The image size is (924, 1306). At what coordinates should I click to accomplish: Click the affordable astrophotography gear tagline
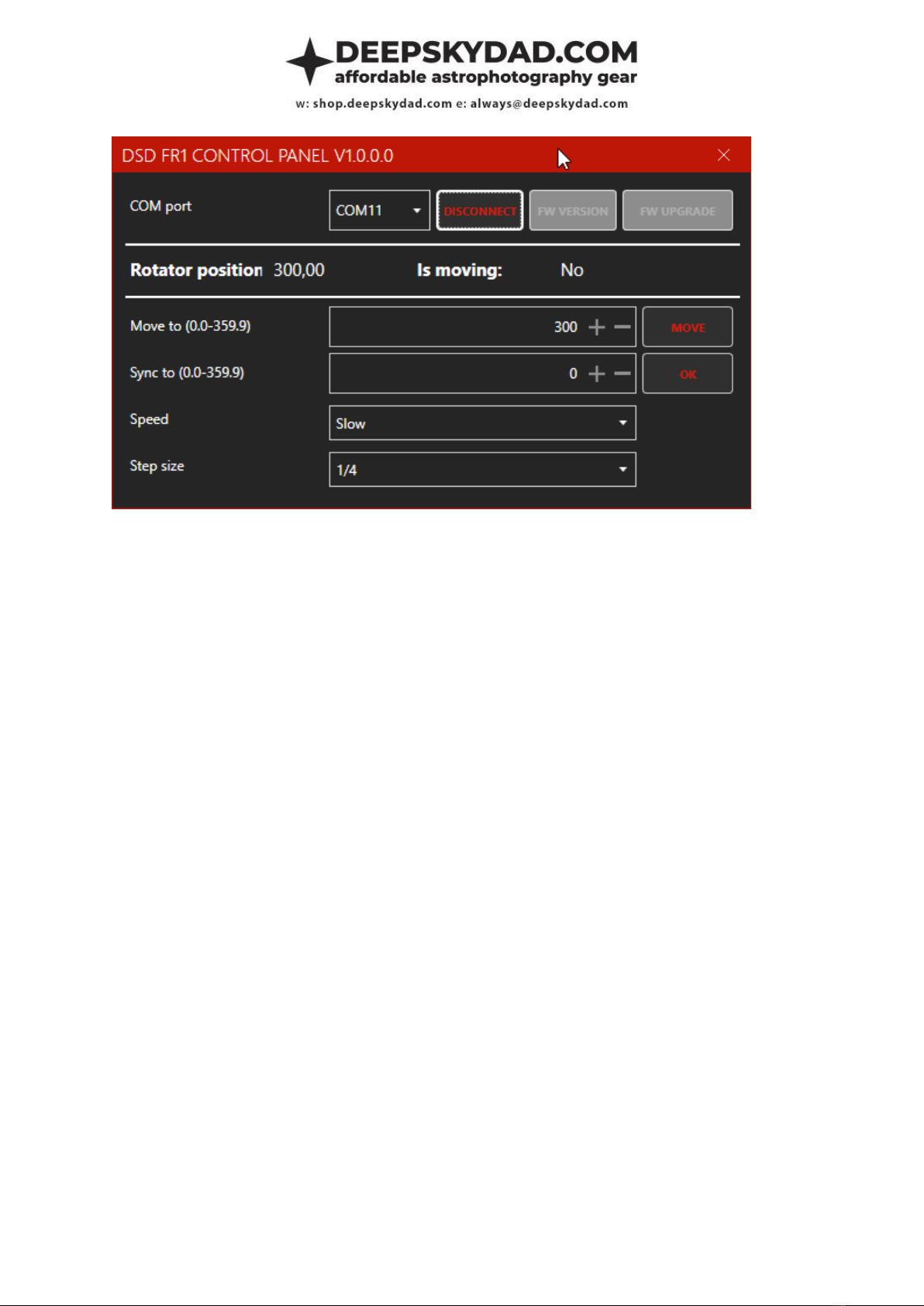[x=486, y=78]
